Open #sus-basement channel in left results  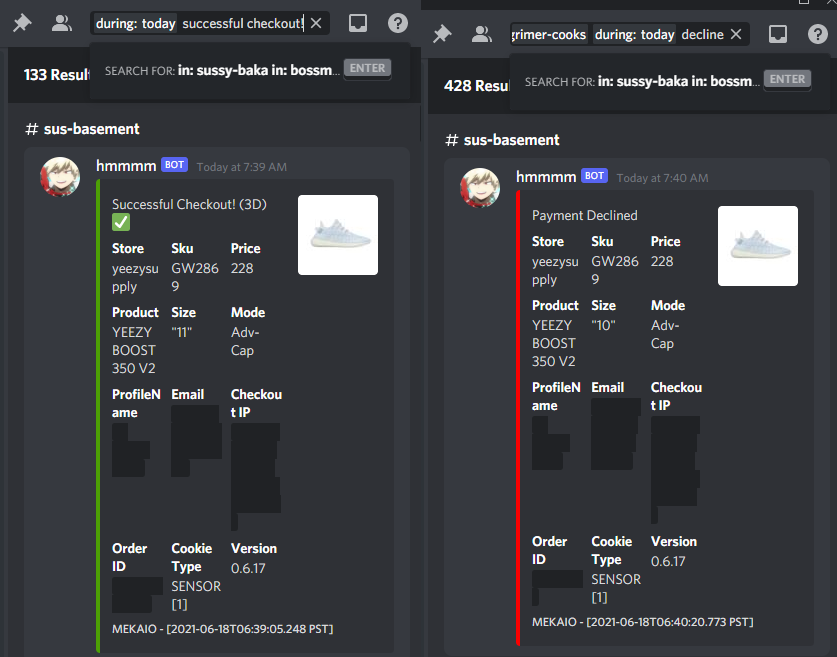coord(83,129)
